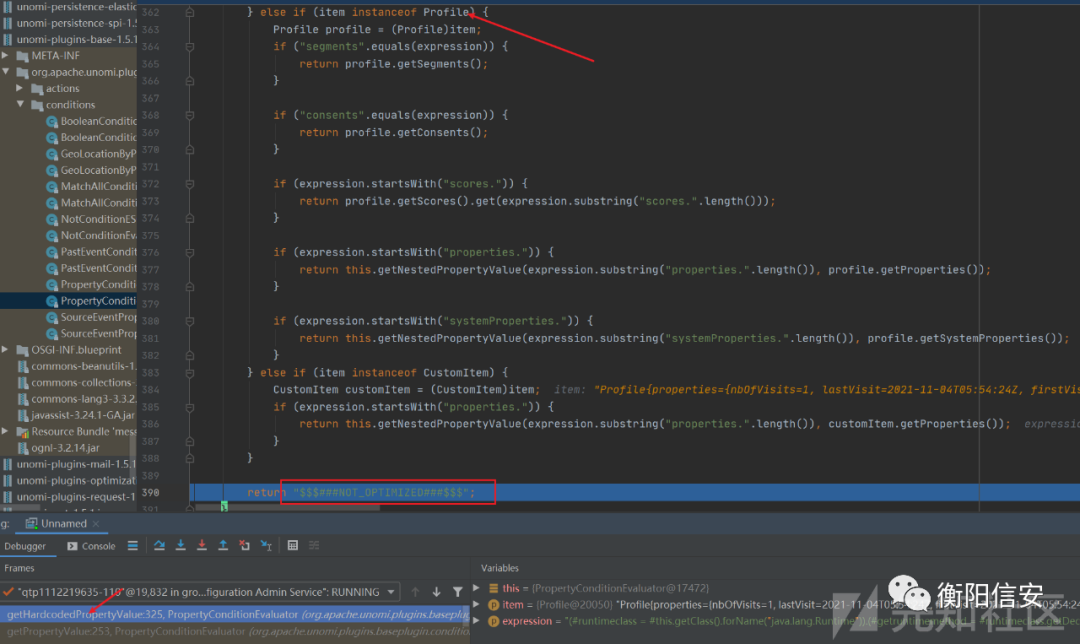
Task: Switch to the Debugger tab
Action: point(25,546)
